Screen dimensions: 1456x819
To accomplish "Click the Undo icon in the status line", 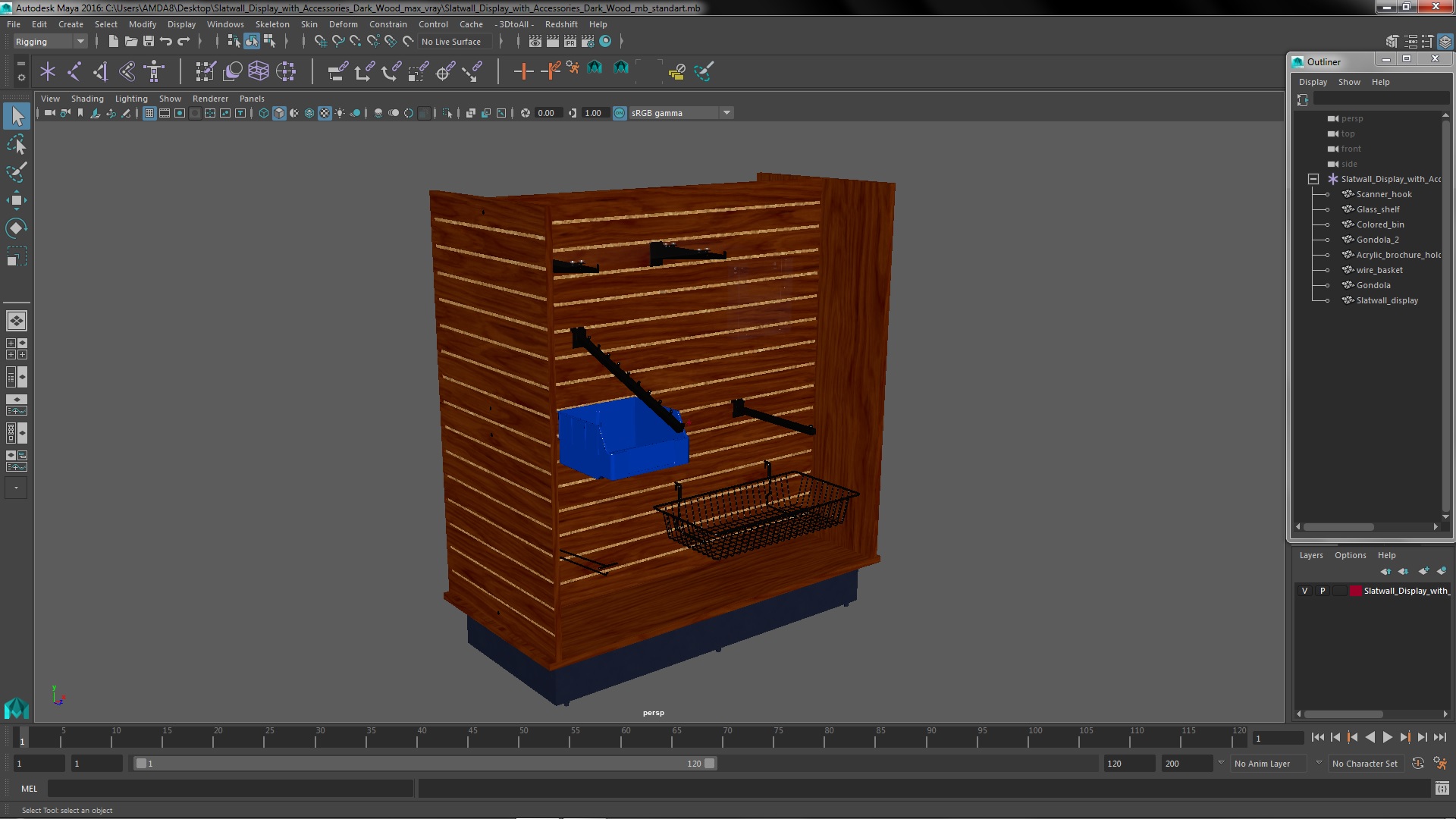I will (166, 42).
